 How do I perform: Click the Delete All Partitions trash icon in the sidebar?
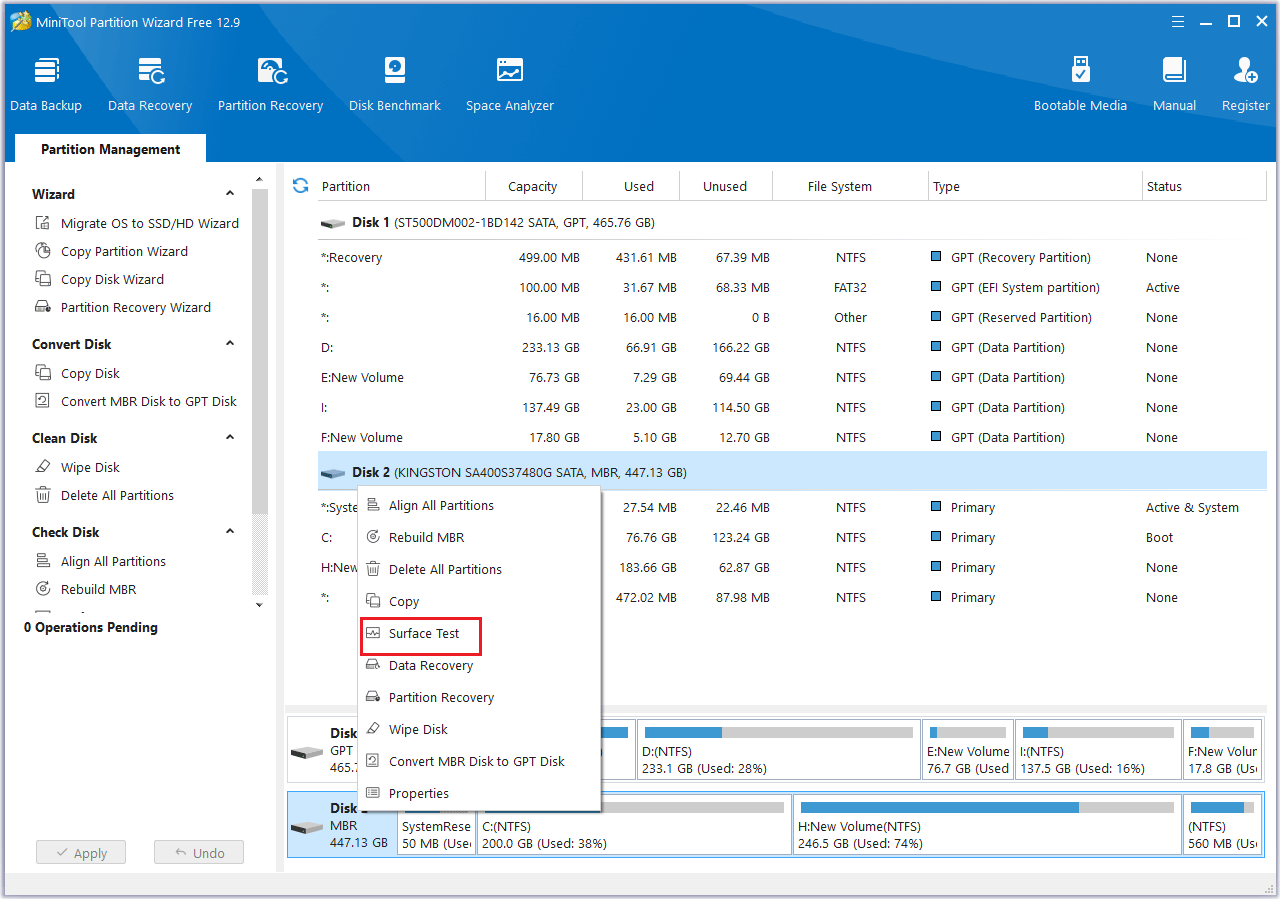43,495
